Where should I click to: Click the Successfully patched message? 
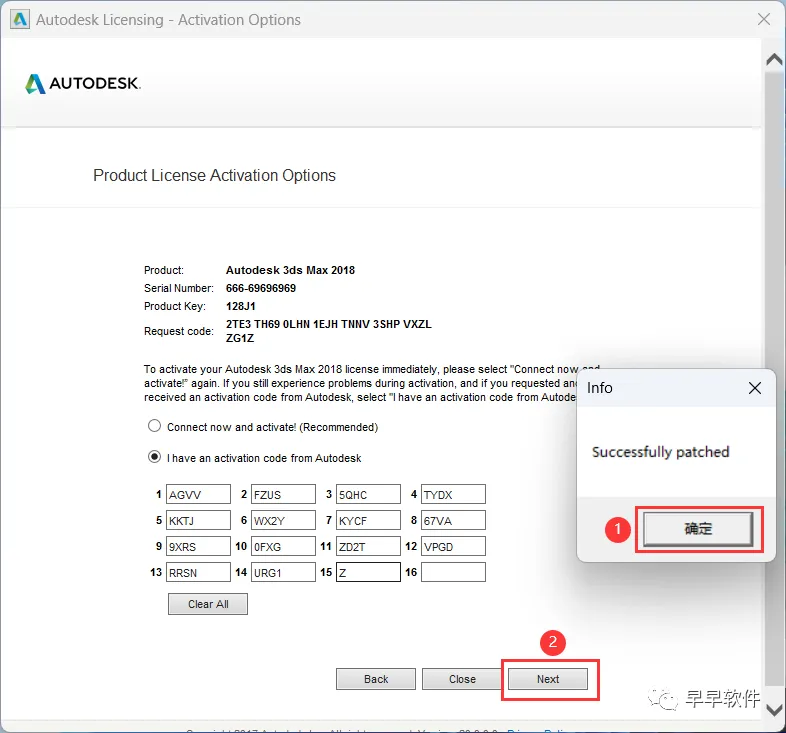point(661,452)
